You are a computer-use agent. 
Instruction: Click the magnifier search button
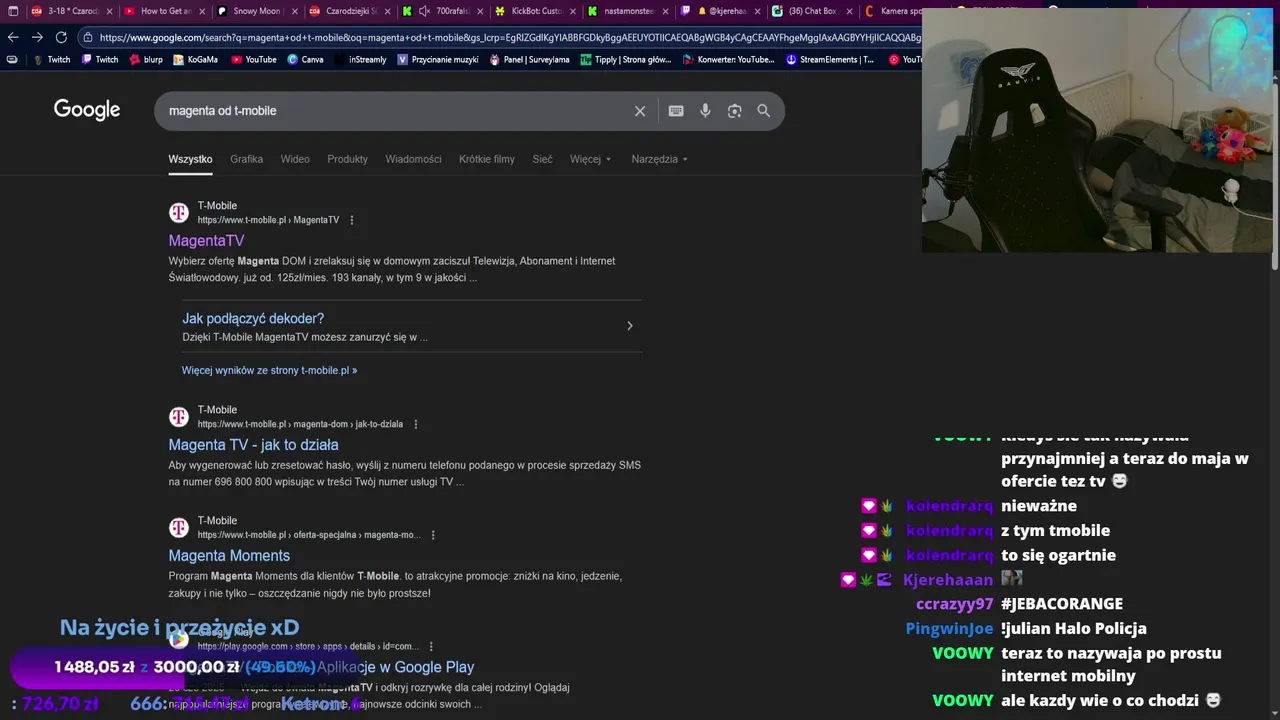coord(764,111)
